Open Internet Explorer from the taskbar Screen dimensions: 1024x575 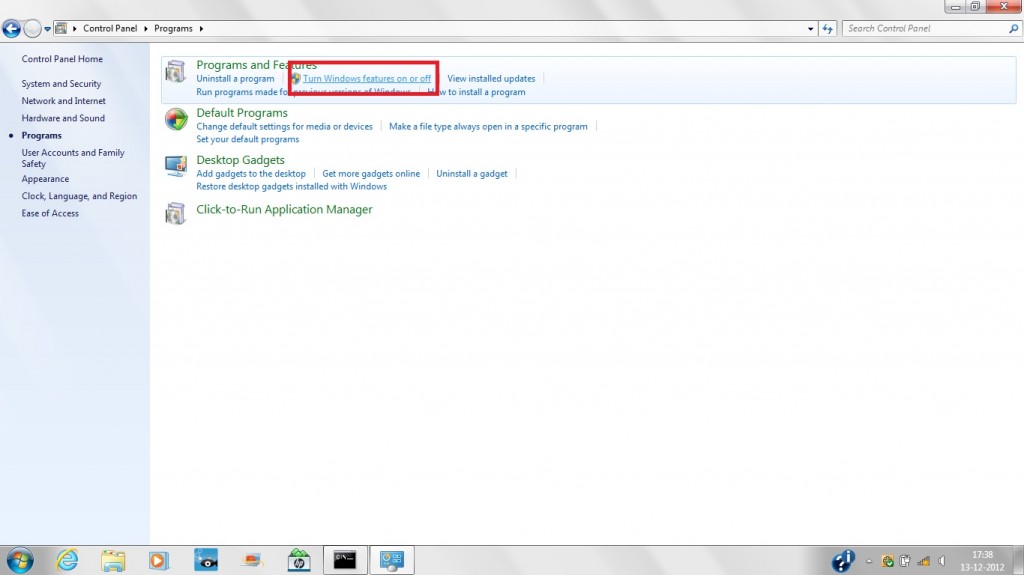click(x=68, y=559)
